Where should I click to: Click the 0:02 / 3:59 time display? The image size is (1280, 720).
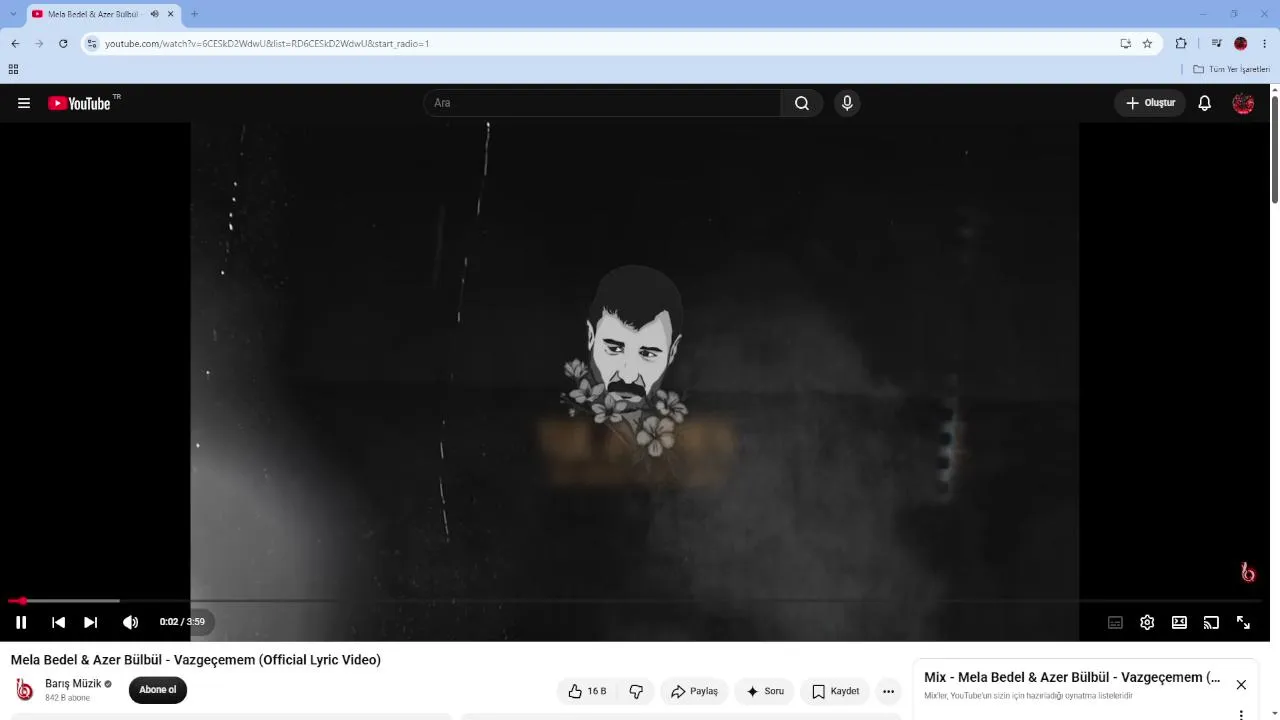[182, 622]
